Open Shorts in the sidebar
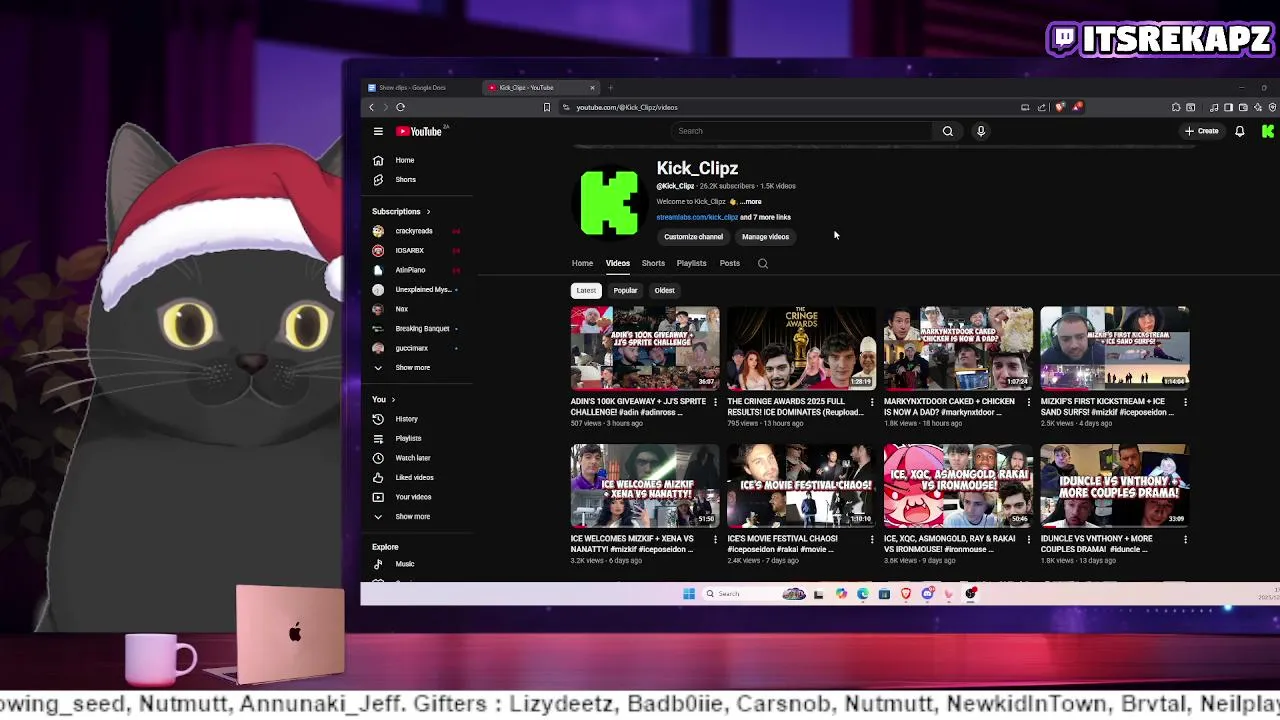Image resolution: width=1280 pixels, height=720 pixels. pos(404,180)
